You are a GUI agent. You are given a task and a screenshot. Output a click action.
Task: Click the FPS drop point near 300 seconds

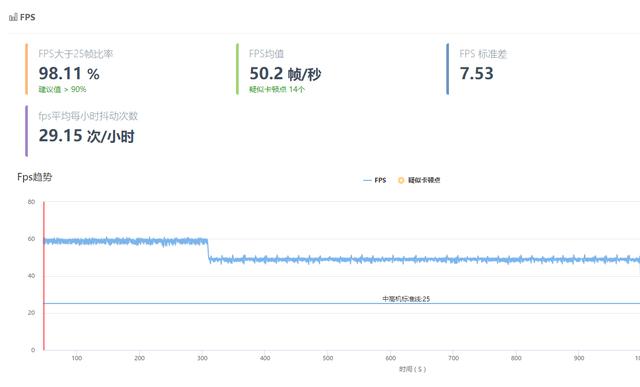pyautogui.click(x=208, y=250)
